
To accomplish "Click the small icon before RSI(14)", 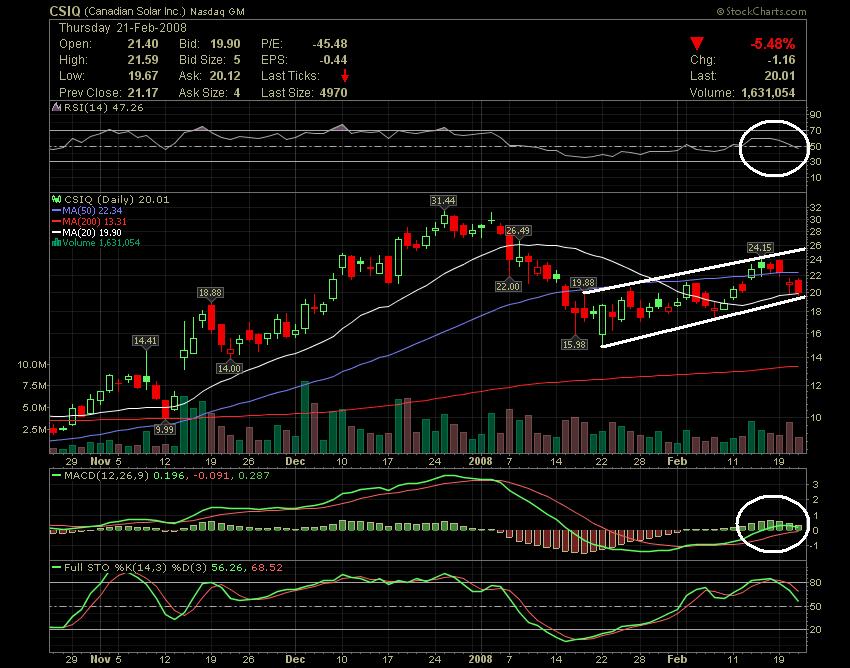I will coord(56,107).
